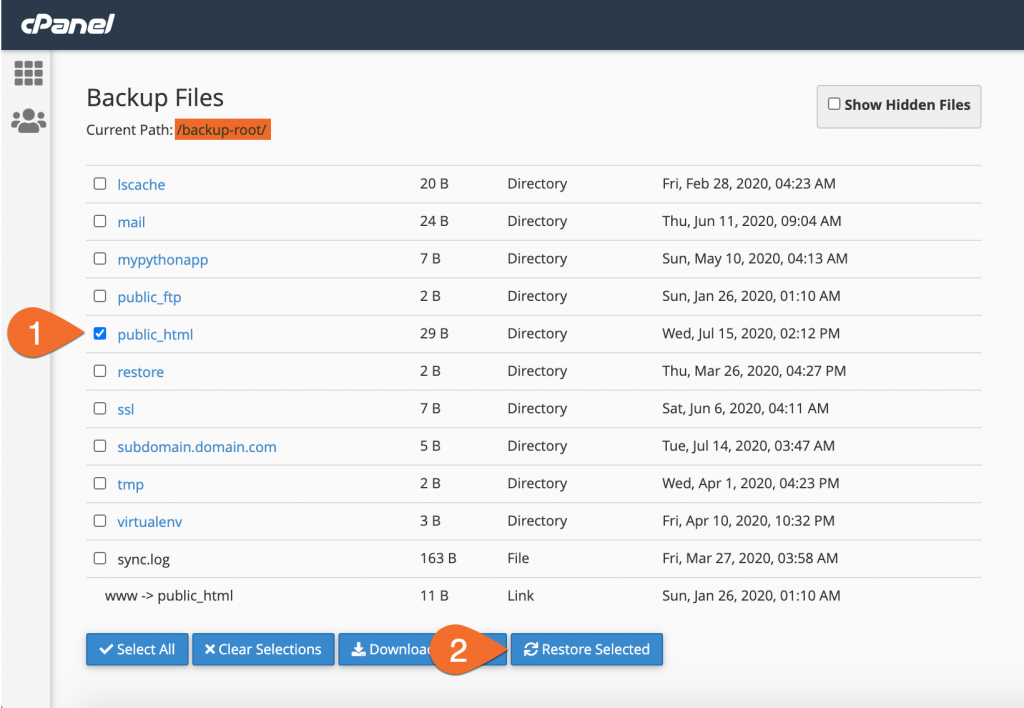
Task: Open the user manager people icon
Action: [28, 121]
